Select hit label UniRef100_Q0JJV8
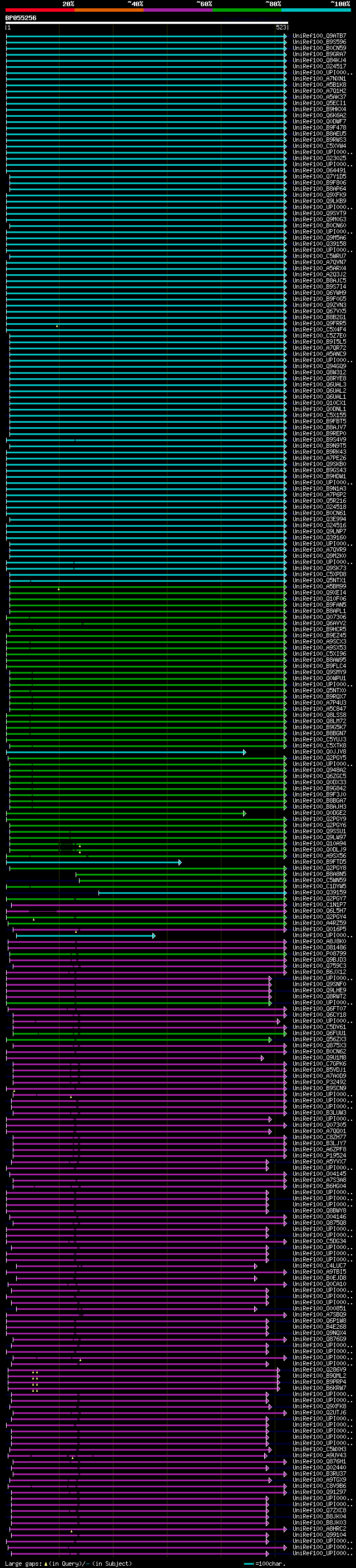This screenshot has height=1568, width=356. click(x=319, y=752)
